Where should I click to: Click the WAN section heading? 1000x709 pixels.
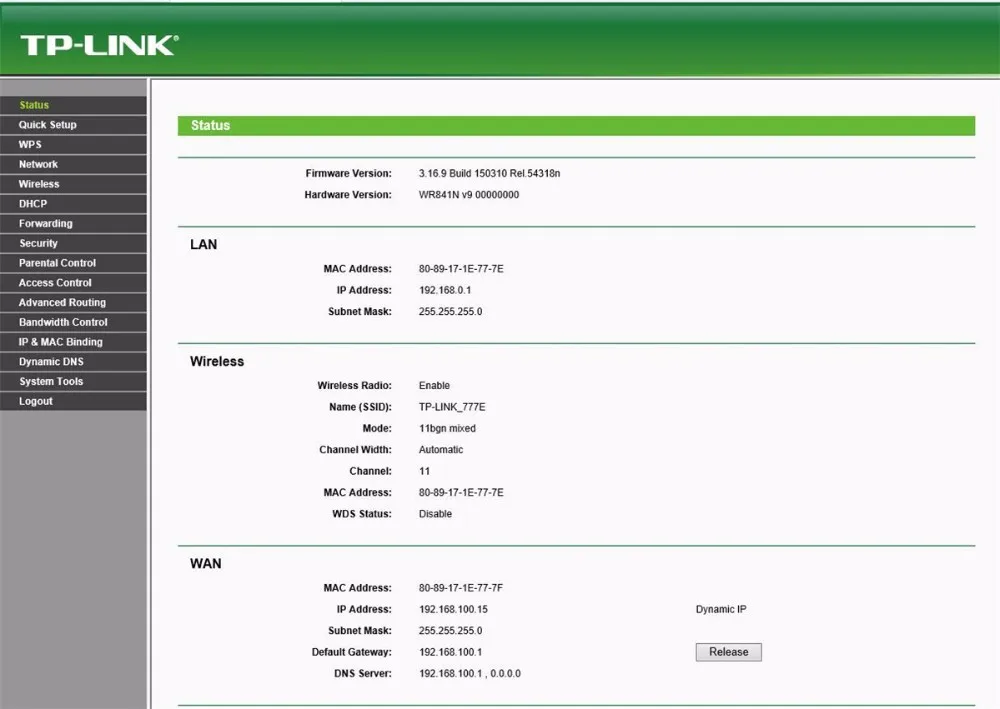(x=205, y=564)
